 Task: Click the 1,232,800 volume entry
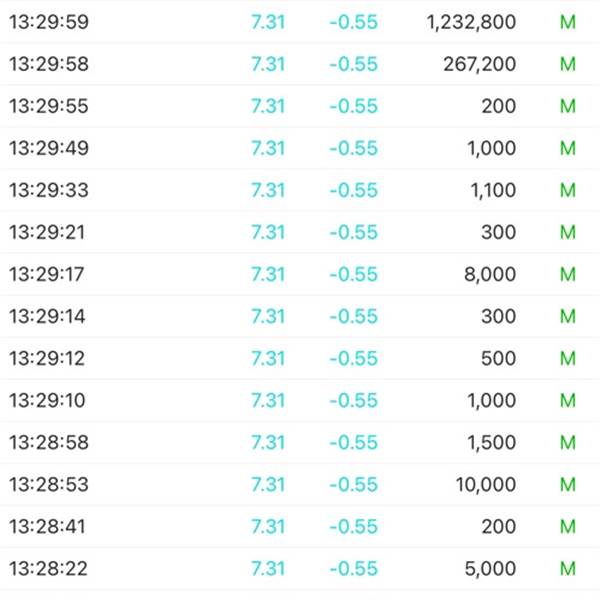(471, 22)
